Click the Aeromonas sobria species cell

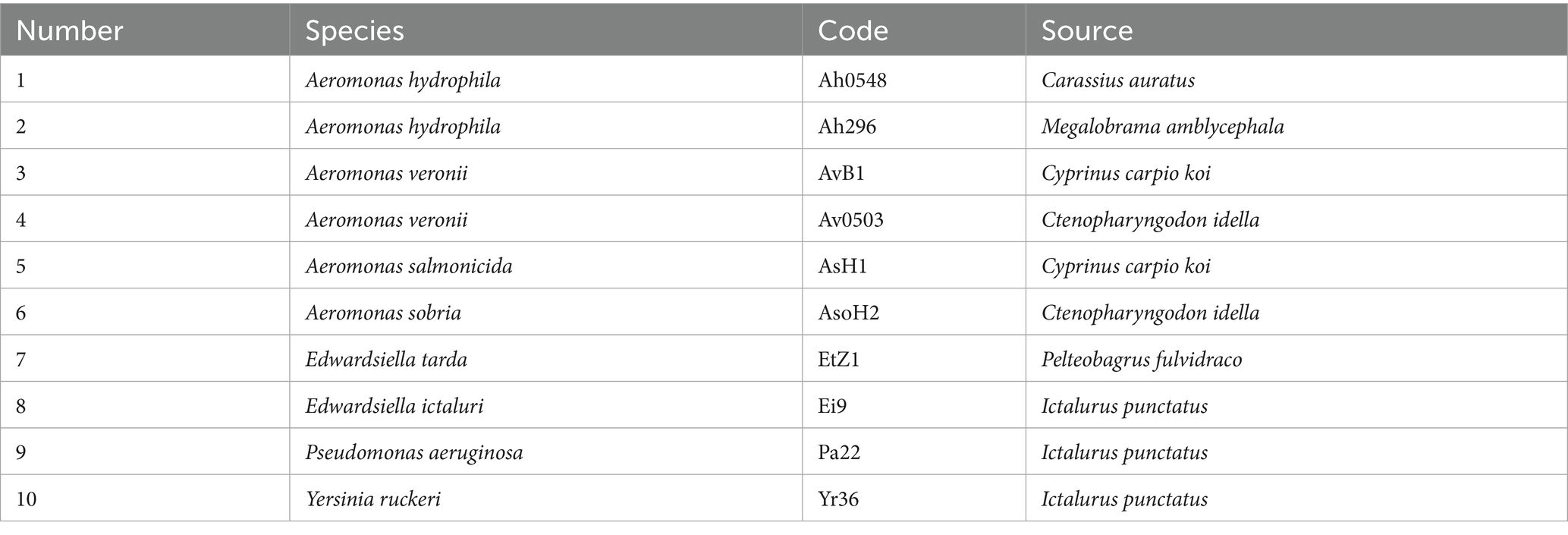tap(546, 312)
